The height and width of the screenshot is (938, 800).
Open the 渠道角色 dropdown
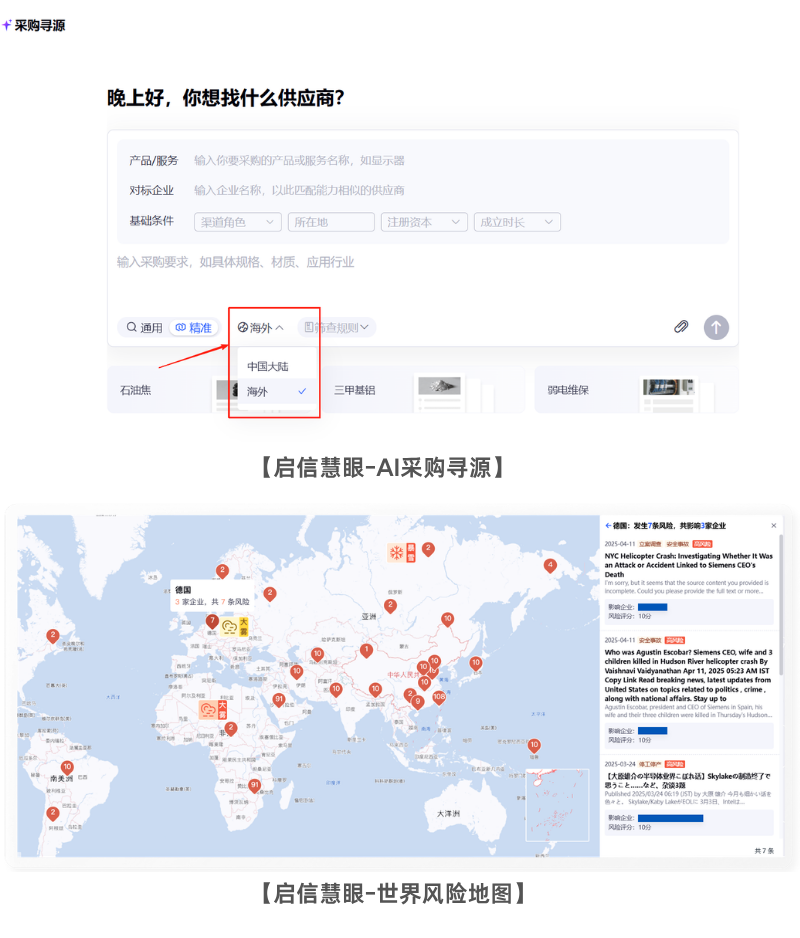click(x=236, y=222)
